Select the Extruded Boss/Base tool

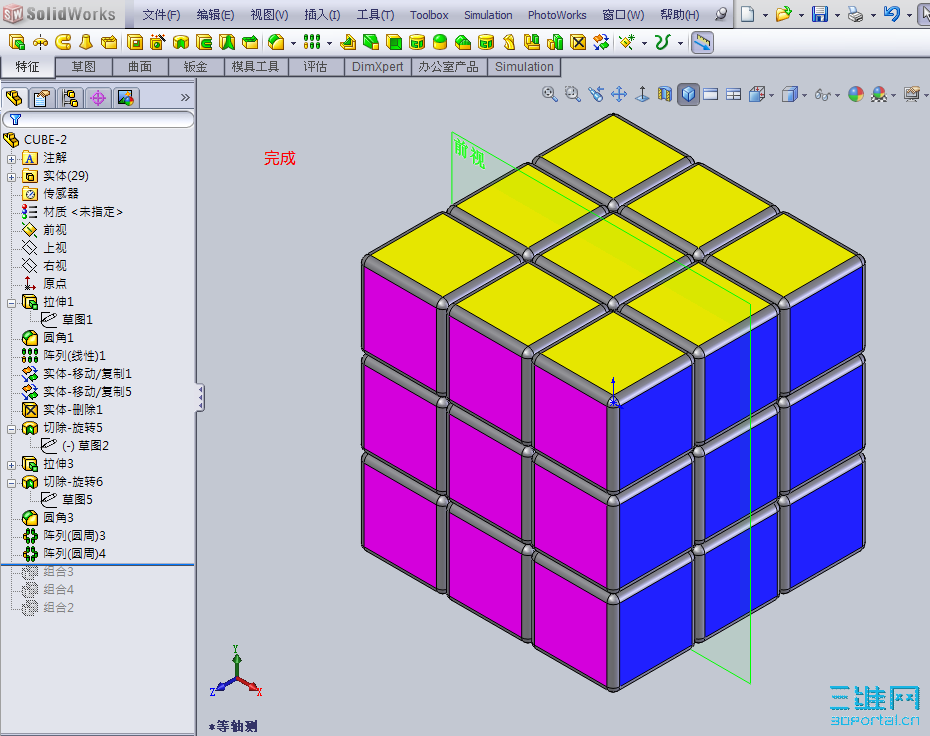(x=17, y=42)
